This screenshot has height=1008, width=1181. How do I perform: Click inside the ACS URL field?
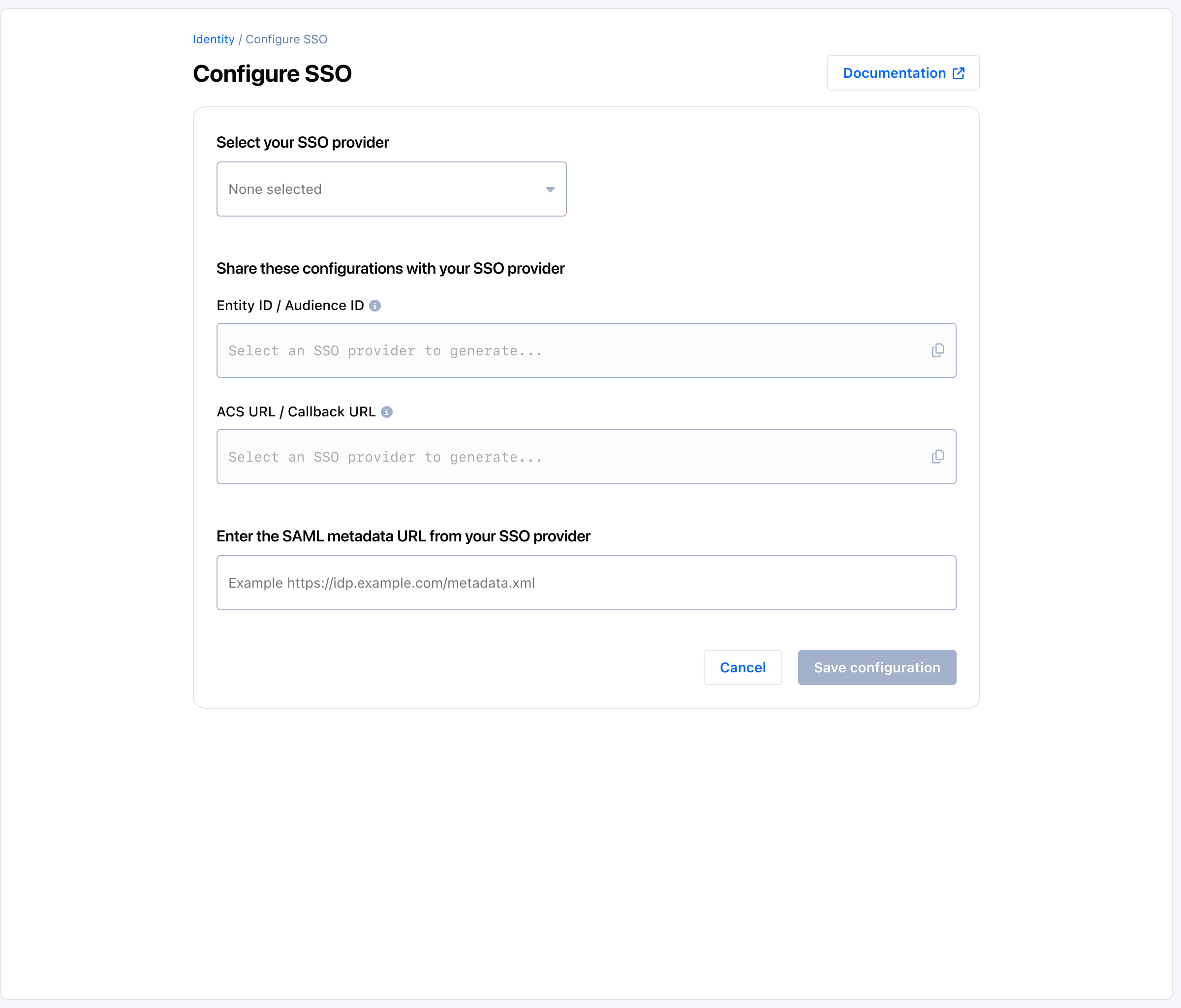[x=570, y=457]
